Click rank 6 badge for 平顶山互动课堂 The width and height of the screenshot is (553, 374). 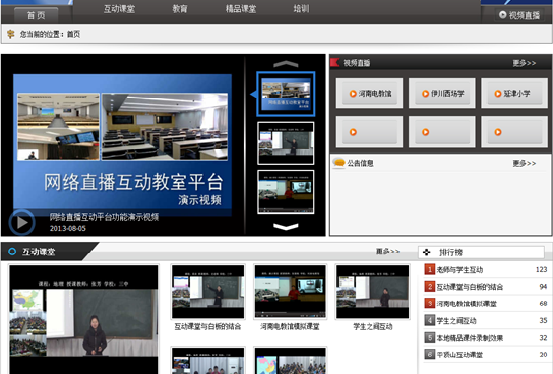coord(430,354)
